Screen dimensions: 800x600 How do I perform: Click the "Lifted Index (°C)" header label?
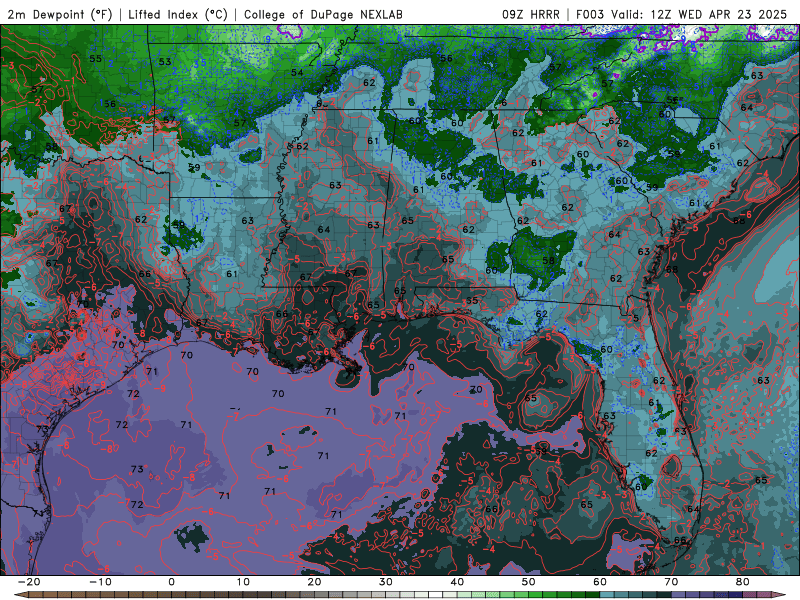(x=178, y=14)
